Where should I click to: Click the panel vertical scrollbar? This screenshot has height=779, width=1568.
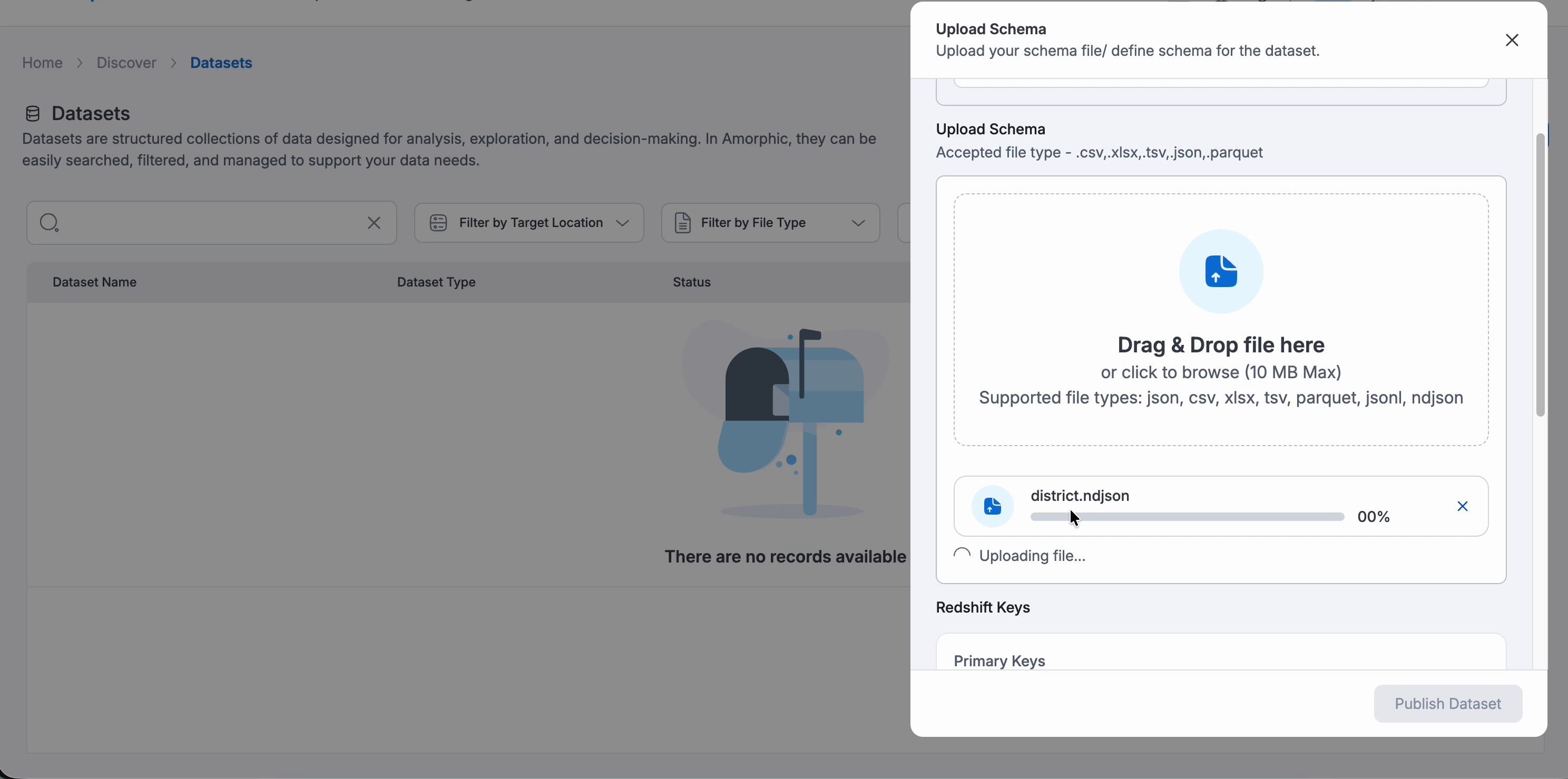point(1540,274)
